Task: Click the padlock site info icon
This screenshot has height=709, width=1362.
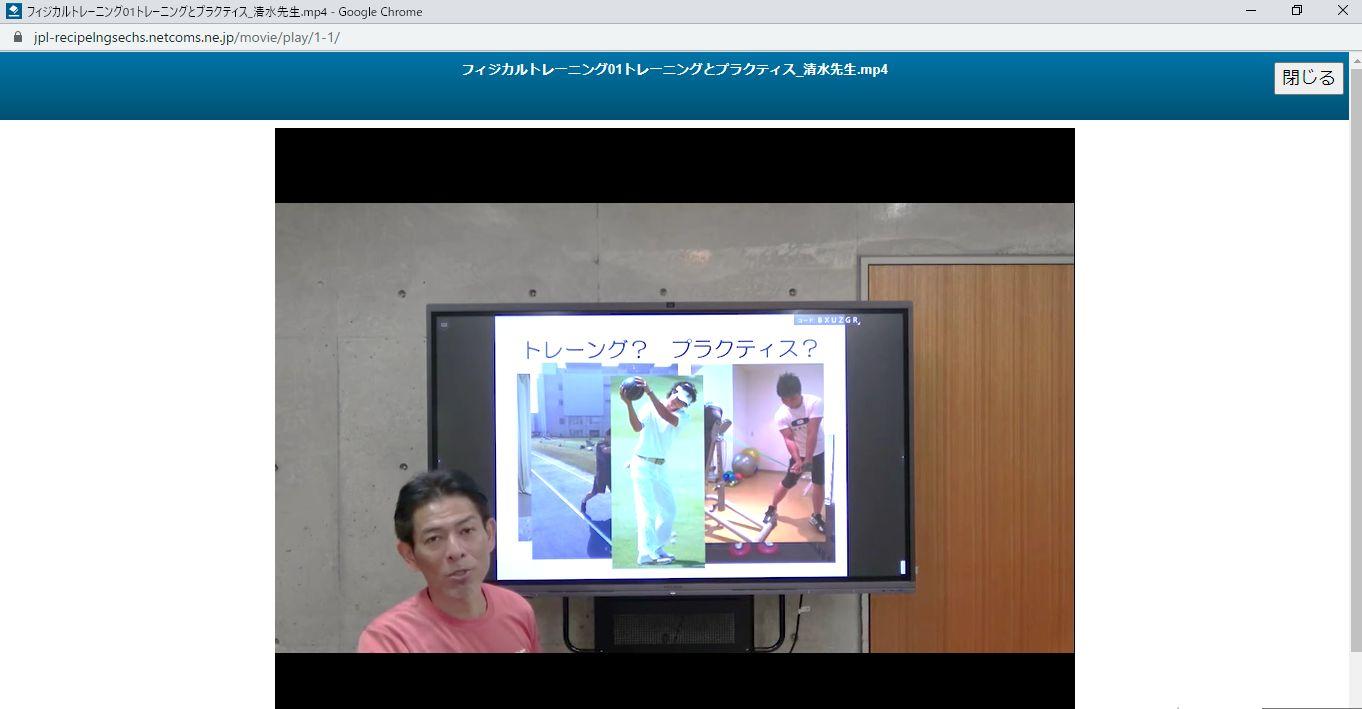Action: [x=17, y=37]
